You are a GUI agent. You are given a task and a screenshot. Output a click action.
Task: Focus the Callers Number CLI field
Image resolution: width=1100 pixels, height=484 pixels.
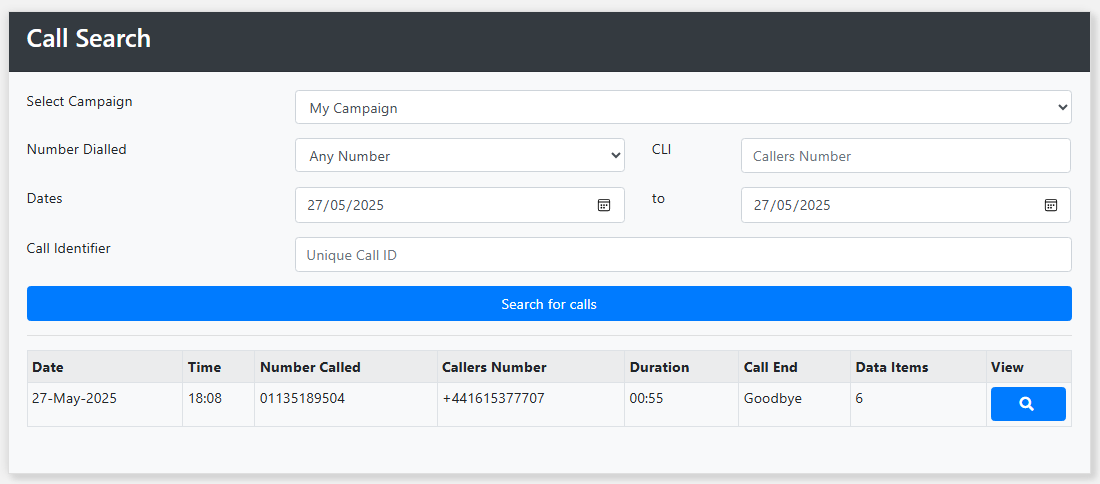pyautogui.click(x=906, y=155)
